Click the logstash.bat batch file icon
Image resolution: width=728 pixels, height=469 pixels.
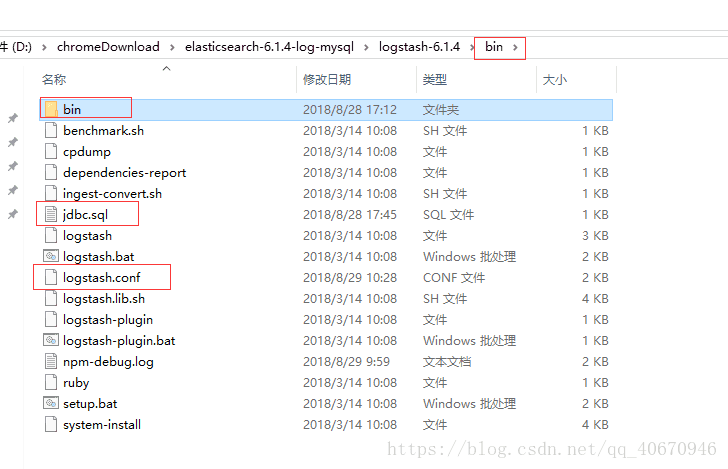tap(51, 256)
